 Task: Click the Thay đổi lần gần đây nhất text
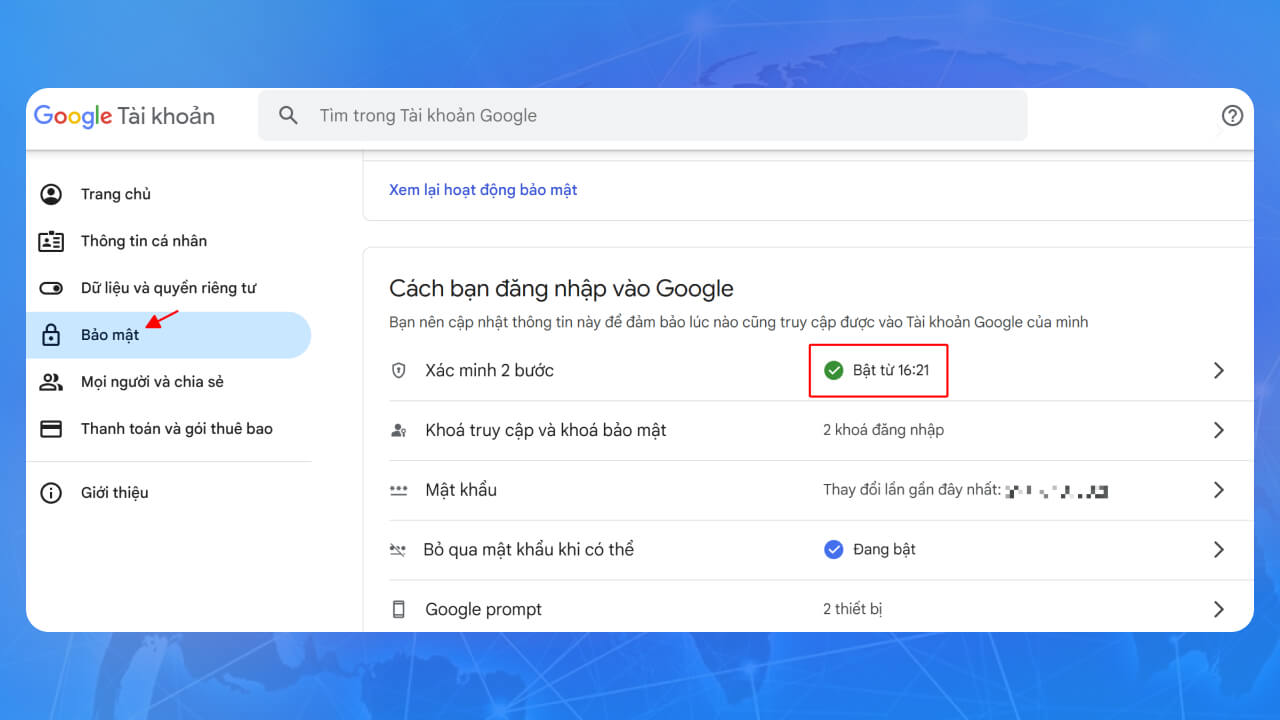912,490
